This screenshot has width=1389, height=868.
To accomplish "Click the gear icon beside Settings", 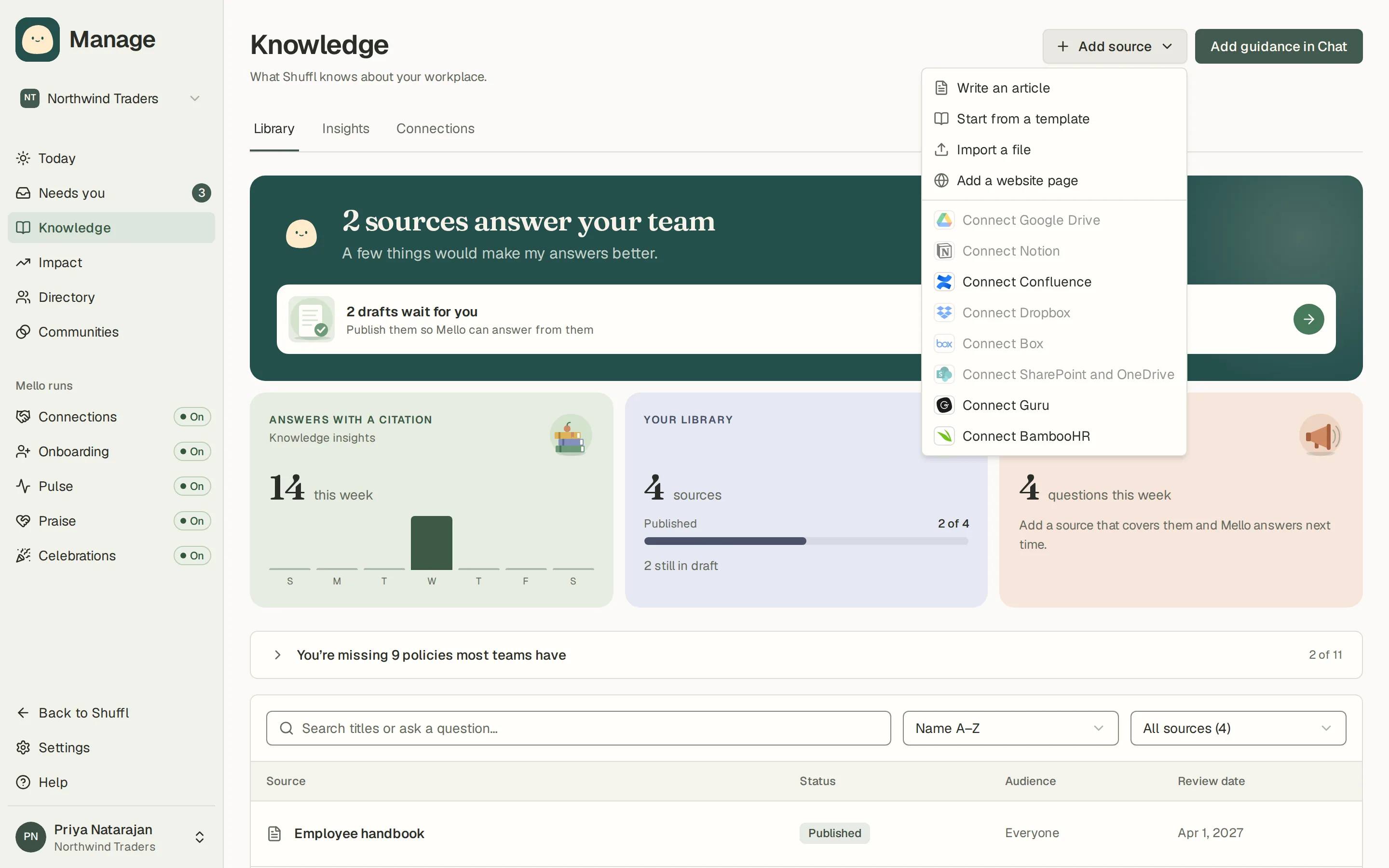I will pyautogui.click(x=23, y=747).
